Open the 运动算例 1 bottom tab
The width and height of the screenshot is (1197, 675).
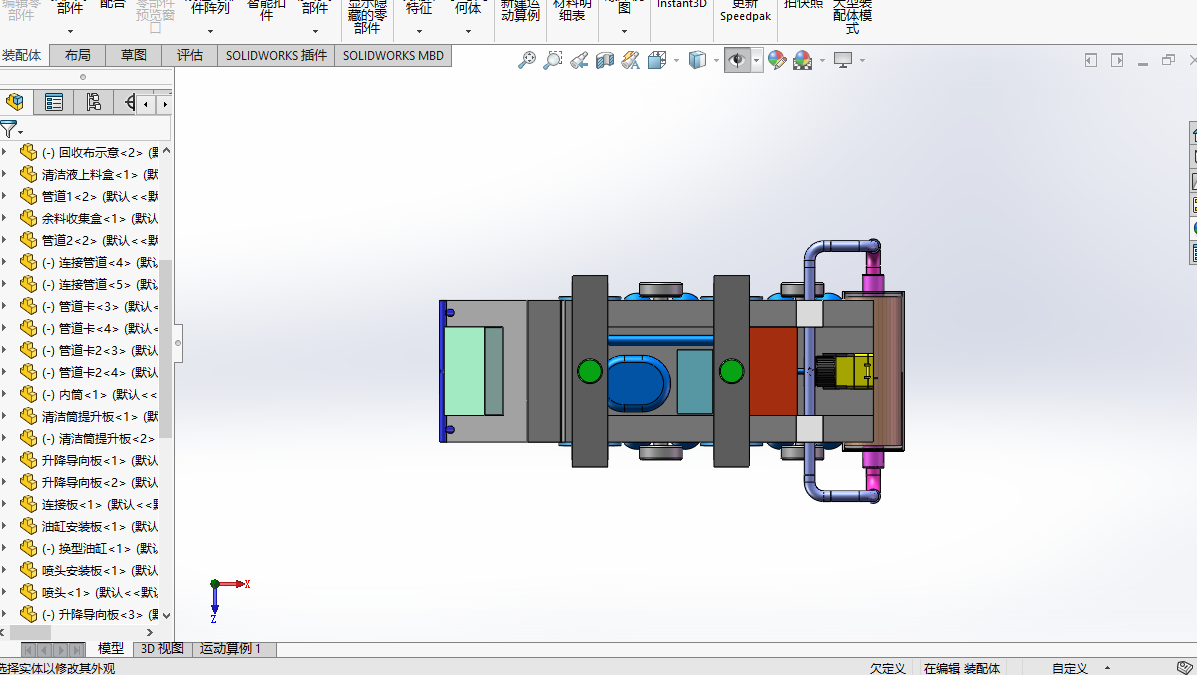[230, 649]
